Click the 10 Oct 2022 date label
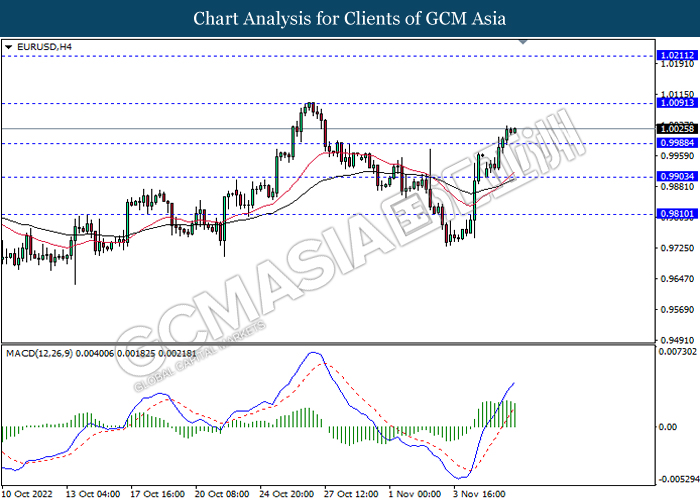 tap(27, 494)
